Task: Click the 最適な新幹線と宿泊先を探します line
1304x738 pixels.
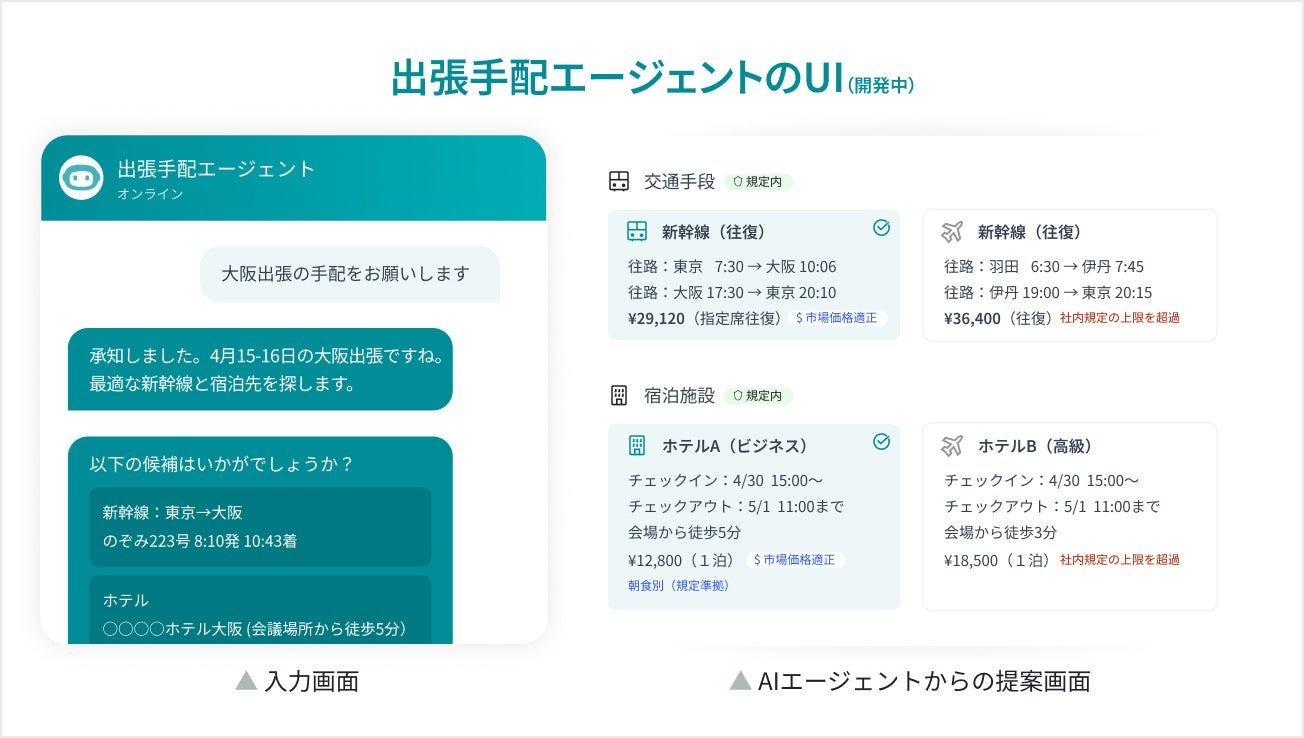Action: click(x=223, y=383)
